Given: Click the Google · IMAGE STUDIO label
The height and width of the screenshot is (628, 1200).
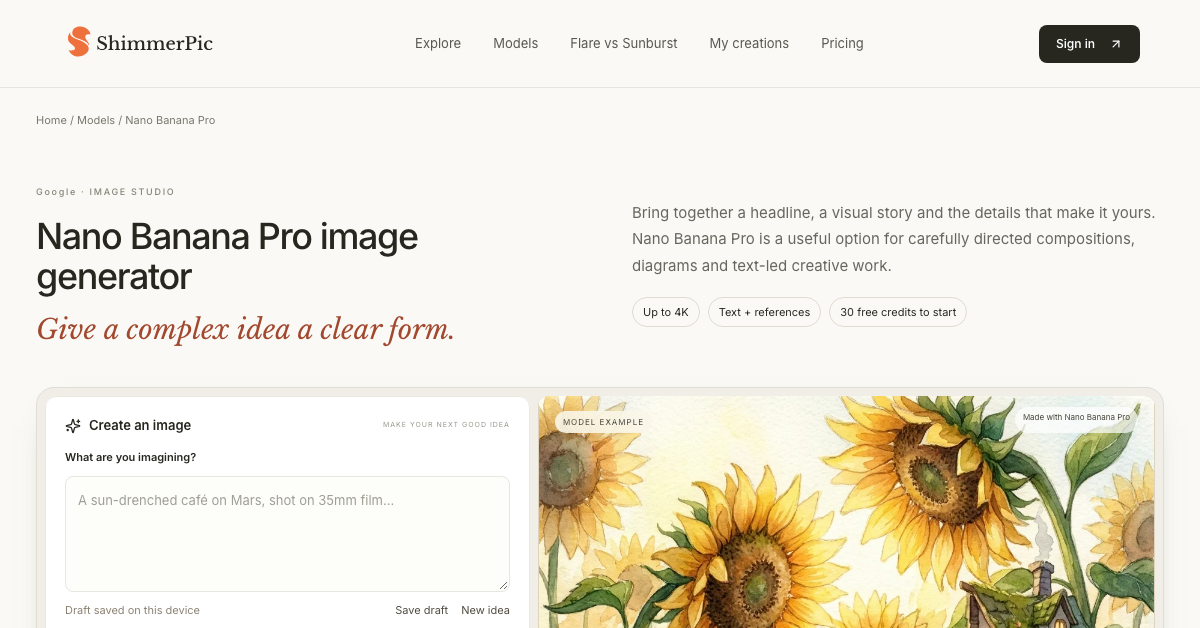Looking at the screenshot, I should (105, 192).
